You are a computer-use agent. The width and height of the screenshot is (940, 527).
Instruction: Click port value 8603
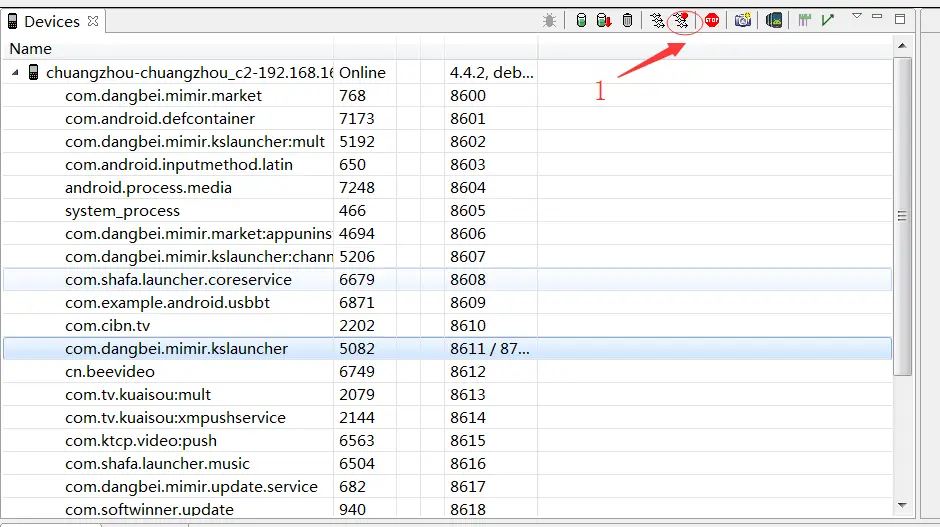468,164
